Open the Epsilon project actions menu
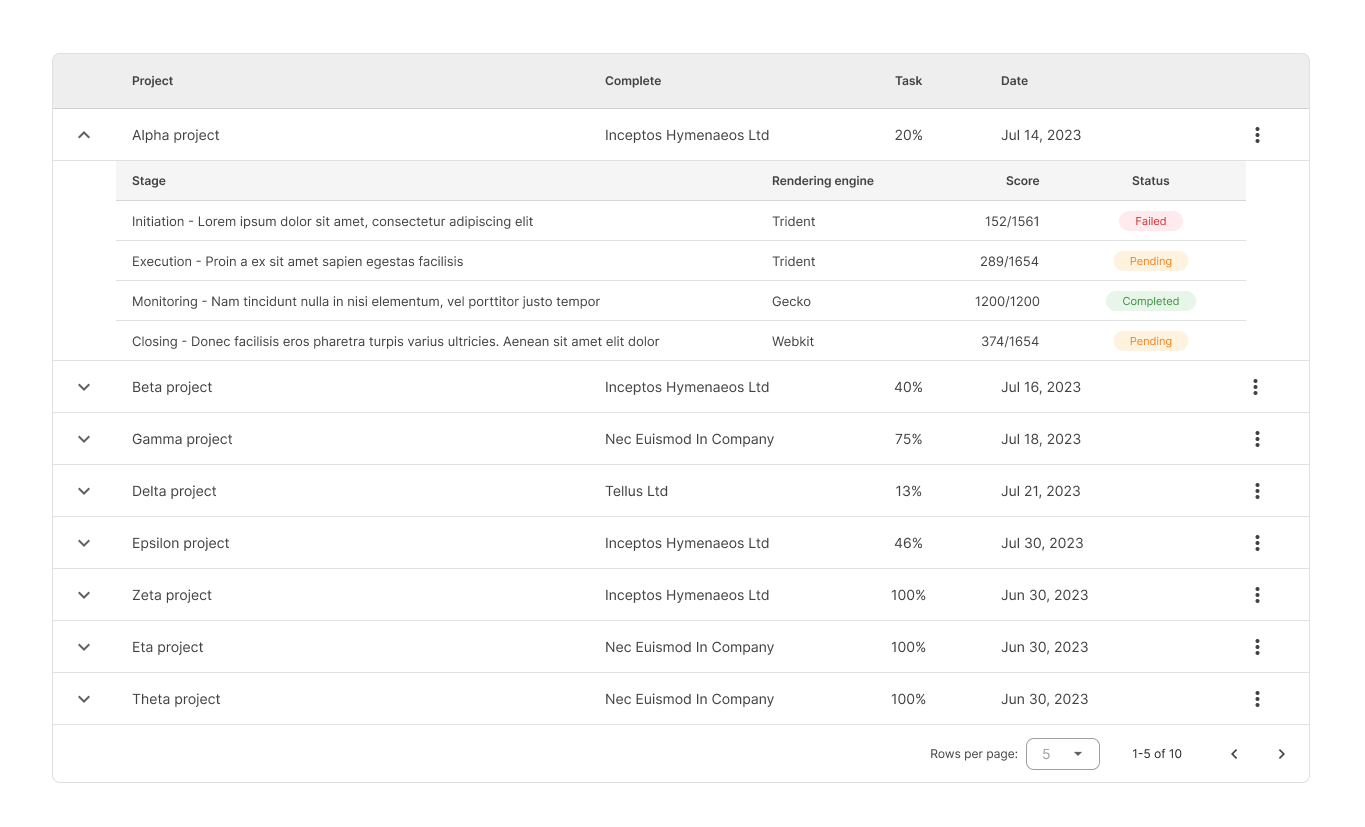 click(1257, 543)
